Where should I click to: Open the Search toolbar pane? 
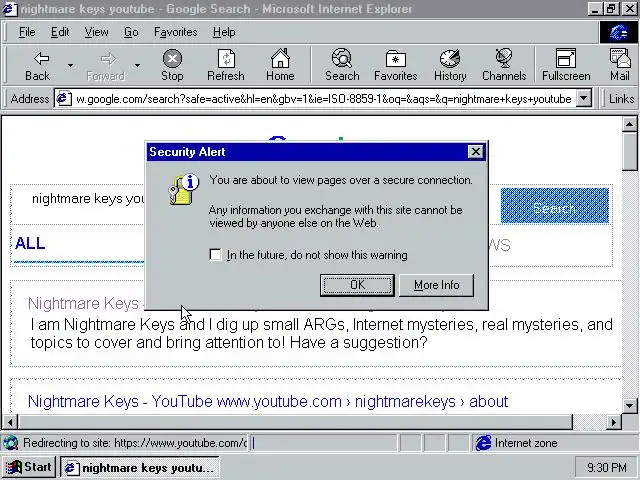[x=342, y=65]
